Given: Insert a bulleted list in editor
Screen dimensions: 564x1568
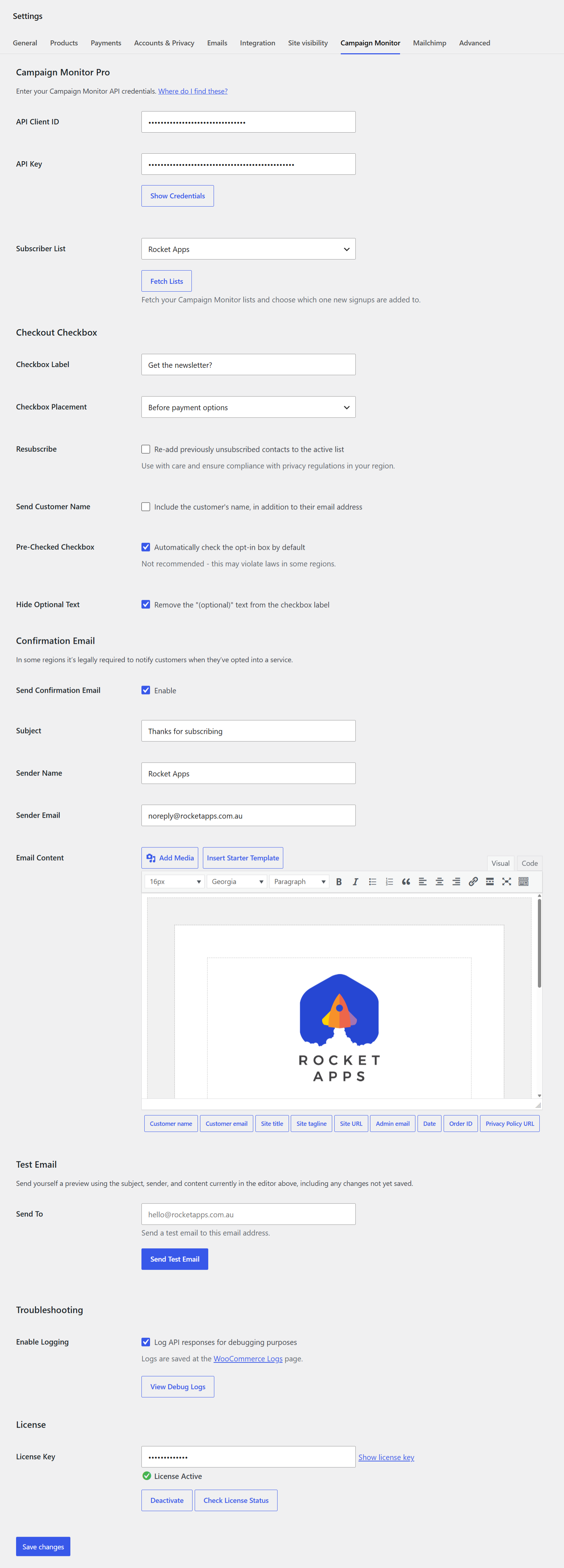Looking at the screenshot, I should pos(372,881).
